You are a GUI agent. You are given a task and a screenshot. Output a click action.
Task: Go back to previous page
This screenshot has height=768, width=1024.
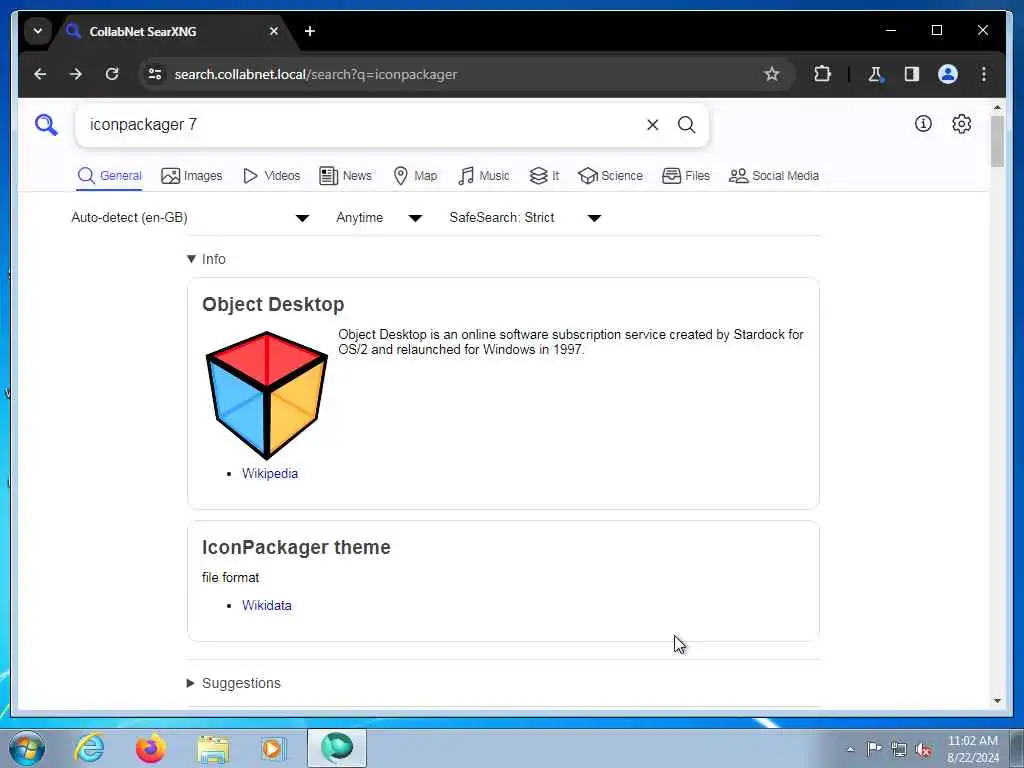point(40,74)
